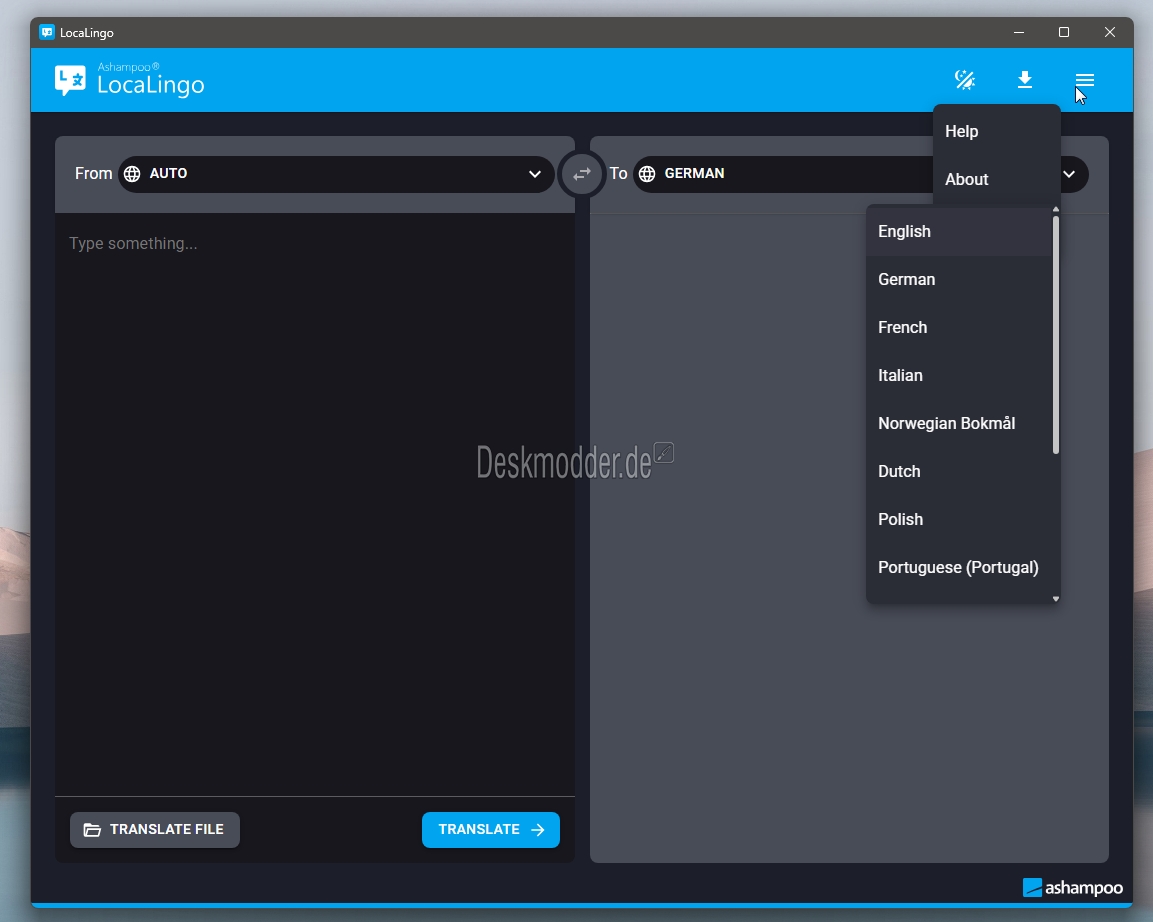The image size is (1153, 922).
Task: Maximize the LocaLingo window
Action: [x=1064, y=32]
